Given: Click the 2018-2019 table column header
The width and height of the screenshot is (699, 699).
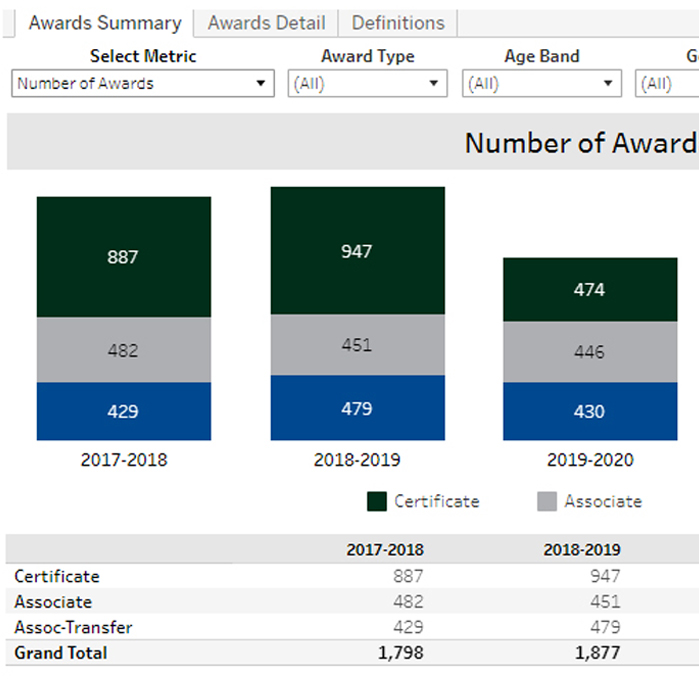Looking at the screenshot, I should pyautogui.click(x=582, y=550).
